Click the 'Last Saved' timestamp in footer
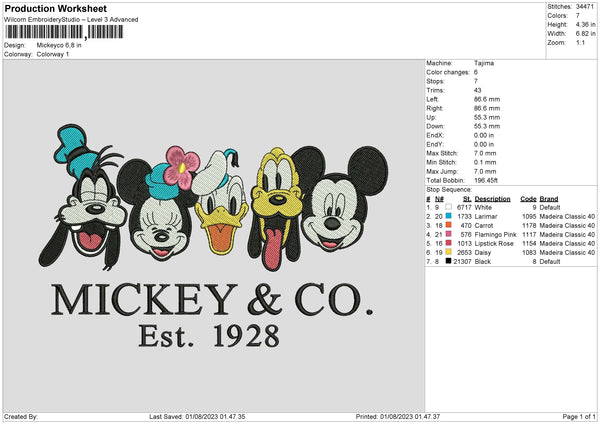Screen dimensions: 600x424 [x=197, y=416]
